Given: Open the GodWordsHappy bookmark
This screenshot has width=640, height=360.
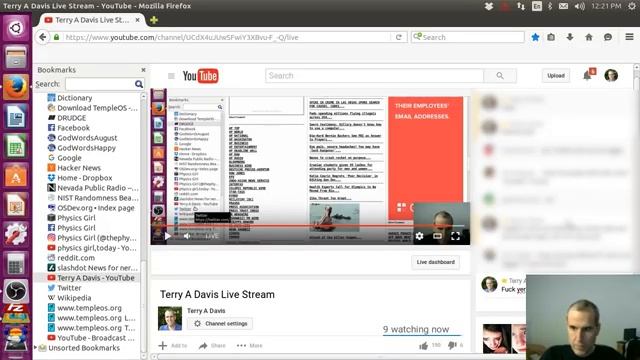Looking at the screenshot, I should point(81,148).
